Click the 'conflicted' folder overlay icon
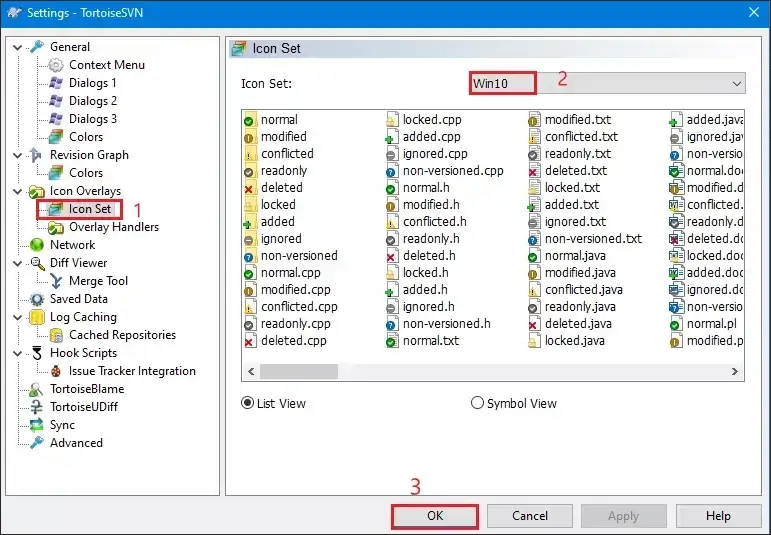The height and width of the screenshot is (535, 771). (x=249, y=154)
